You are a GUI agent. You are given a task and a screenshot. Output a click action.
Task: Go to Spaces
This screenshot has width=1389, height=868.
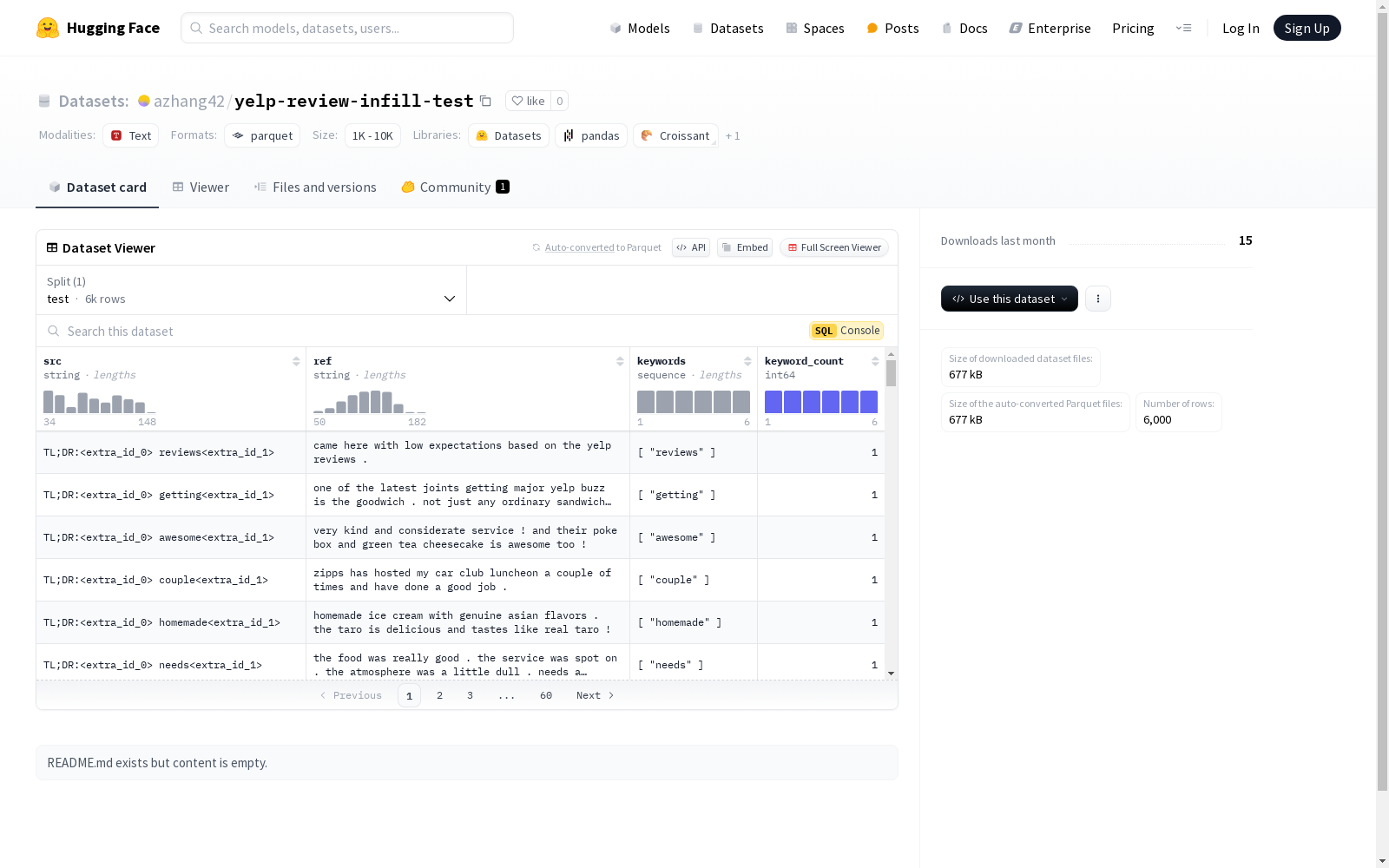[815, 28]
